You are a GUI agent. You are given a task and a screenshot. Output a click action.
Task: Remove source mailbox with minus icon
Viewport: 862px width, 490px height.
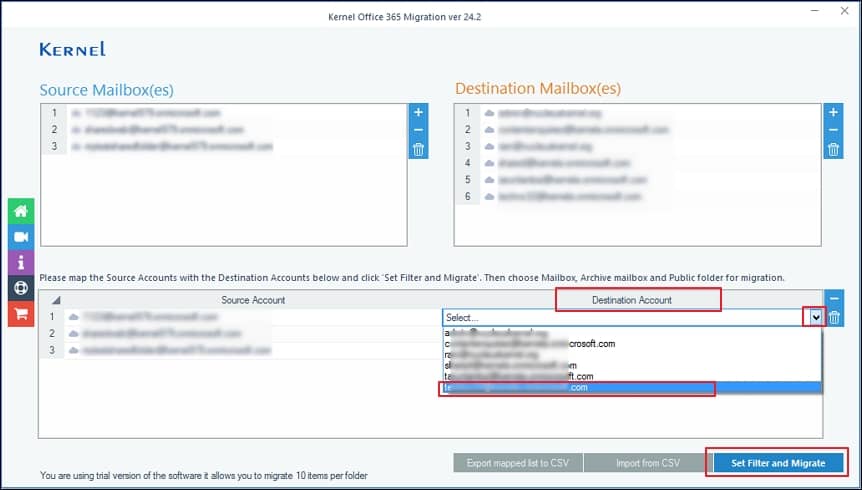[x=418, y=130]
